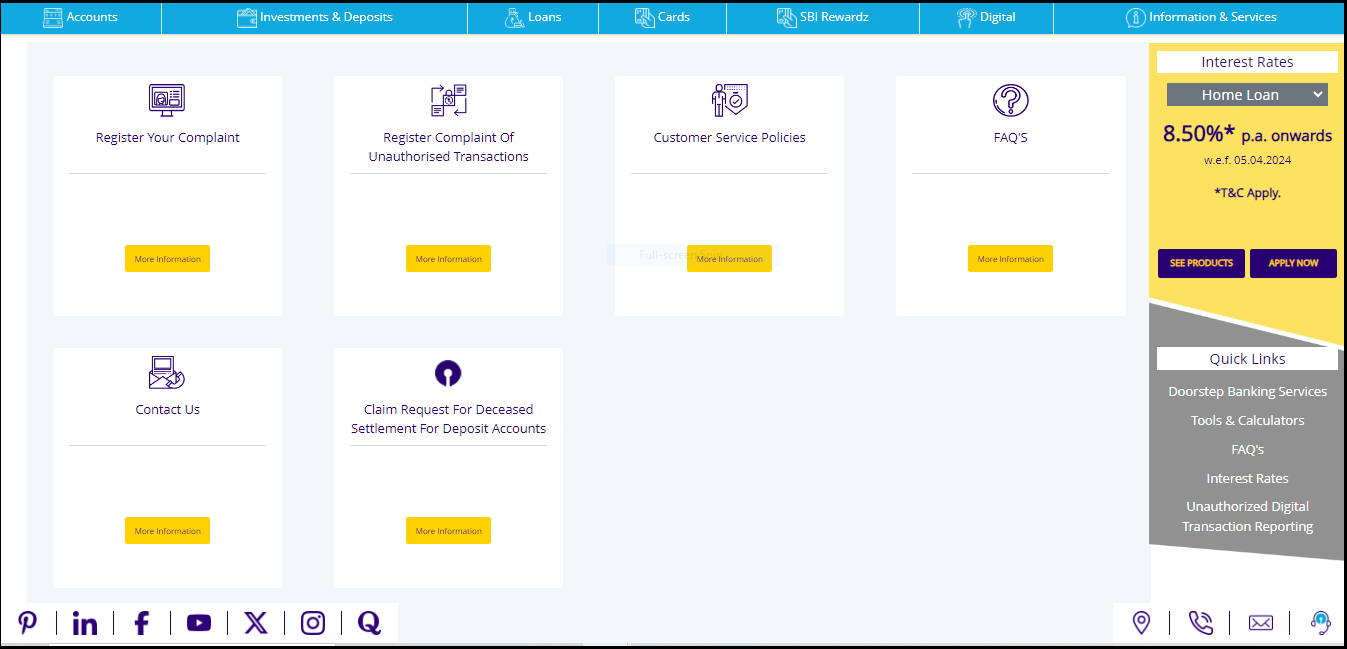Click the SEE PRODUCTS button
Viewport: 1347px width, 649px height.
click(1201, 263)
